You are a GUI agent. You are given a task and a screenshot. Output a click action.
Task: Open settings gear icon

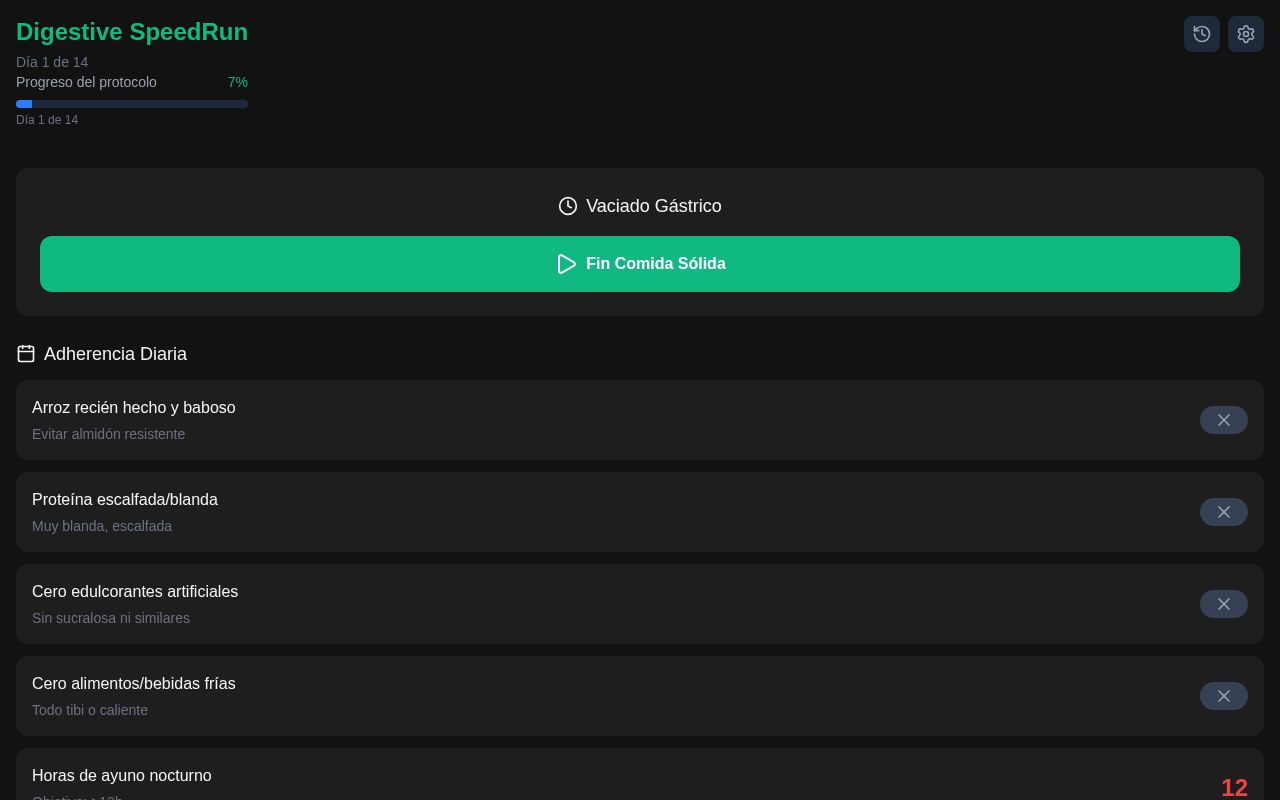click(1246, 34)
